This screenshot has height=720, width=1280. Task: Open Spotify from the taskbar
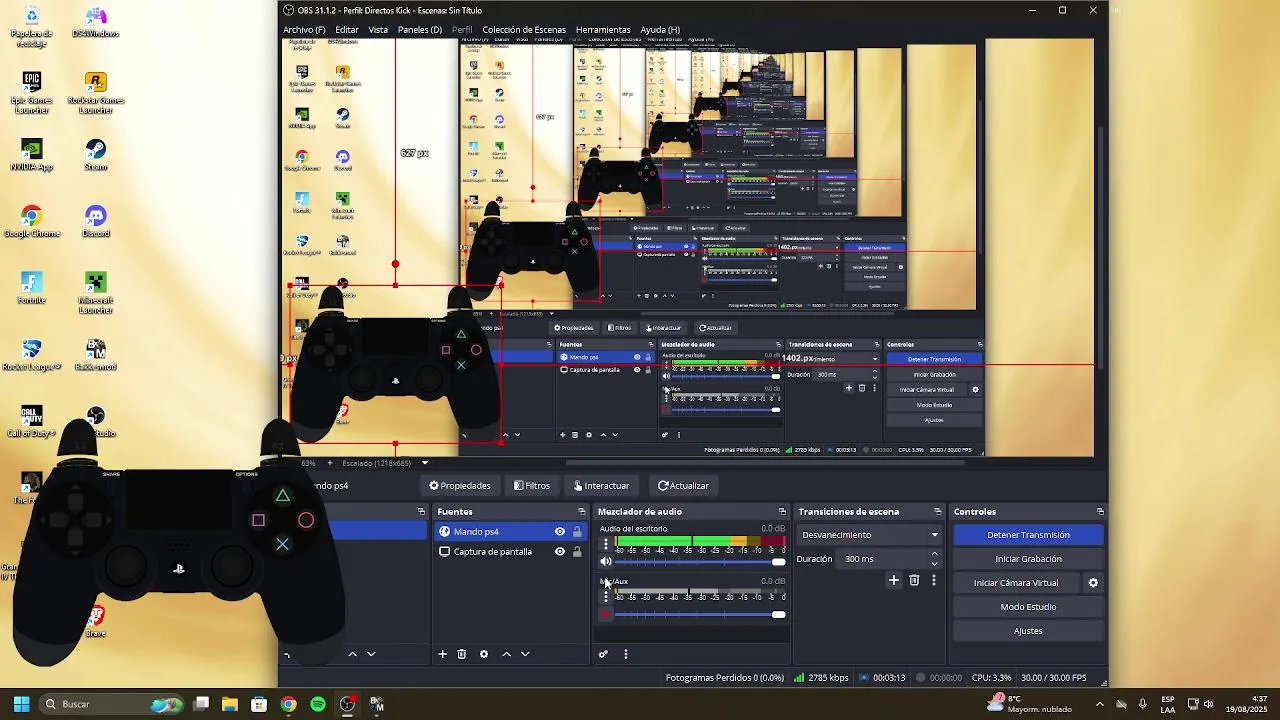(318, 704)
